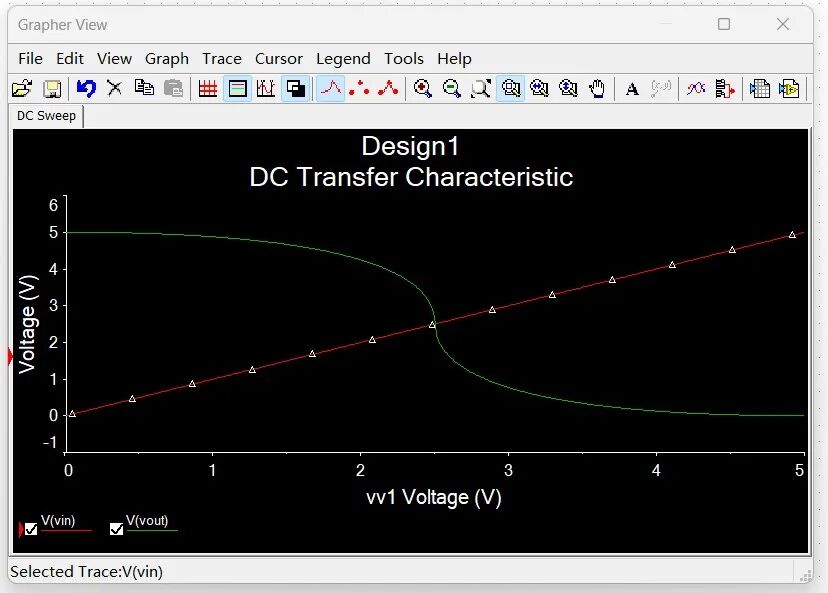
Task: Click the blue Undo arrow icon
Action: pos(86,89)
